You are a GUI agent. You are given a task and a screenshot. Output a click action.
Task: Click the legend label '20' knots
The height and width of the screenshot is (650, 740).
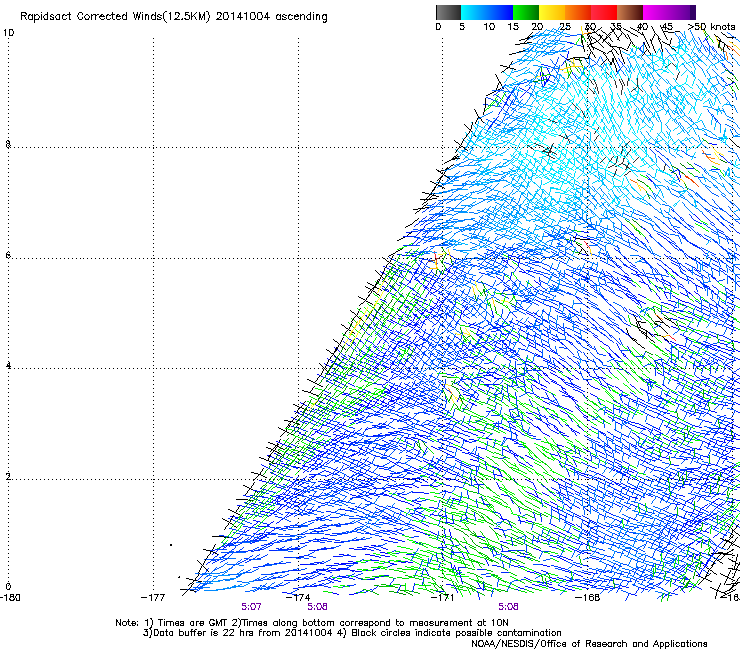pos(538,27)
